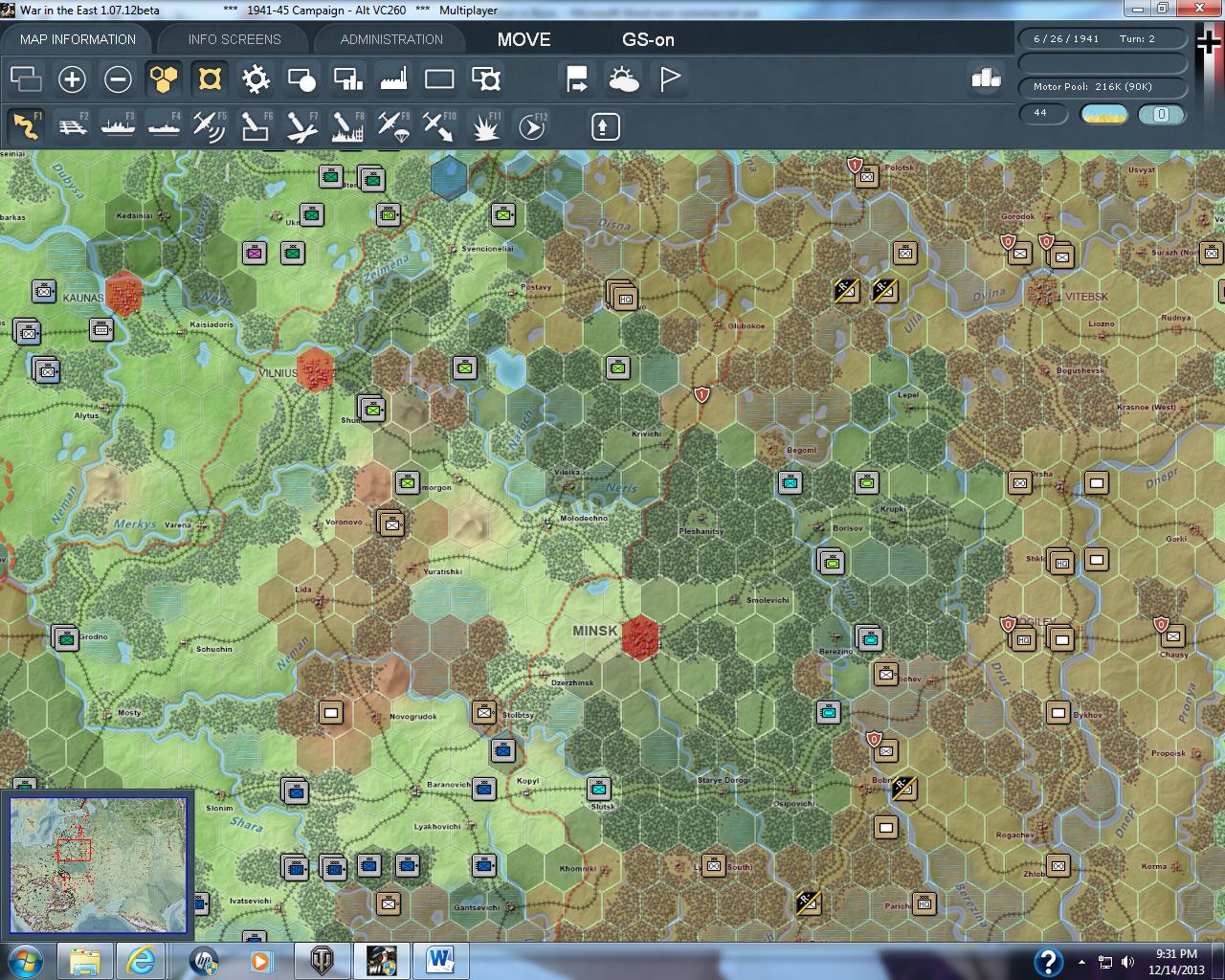Click the Motor Pool 216K readout
Viewport: 1225px width, 980px height.
1102,87
